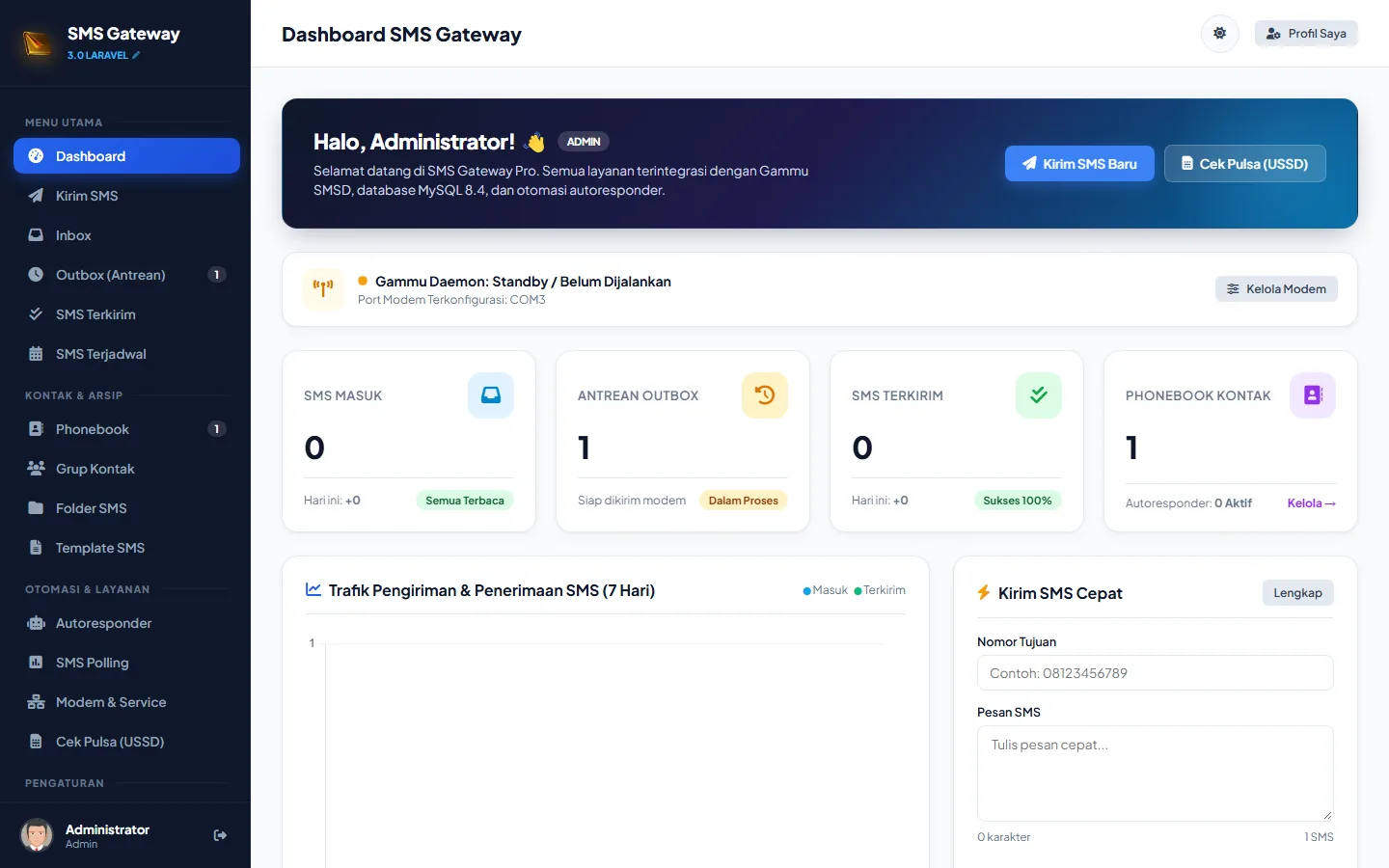Open the Profil Saya button
This screenshot has height=868, width=1389.
1306,34
